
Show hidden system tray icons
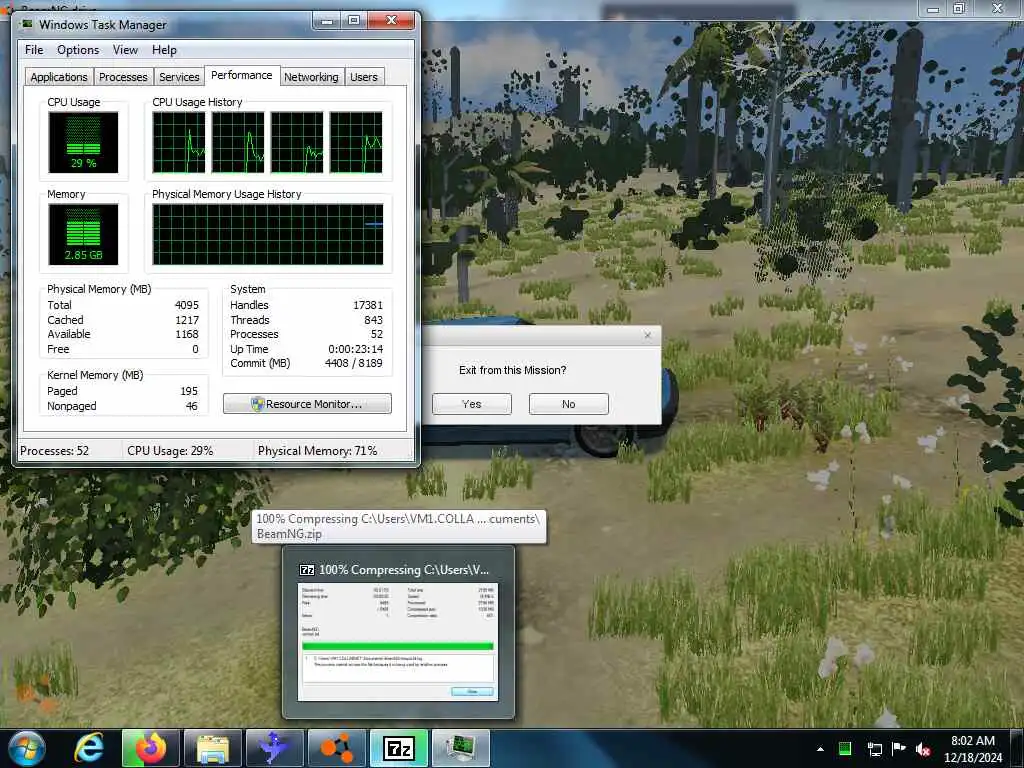[x=820, y=749]
